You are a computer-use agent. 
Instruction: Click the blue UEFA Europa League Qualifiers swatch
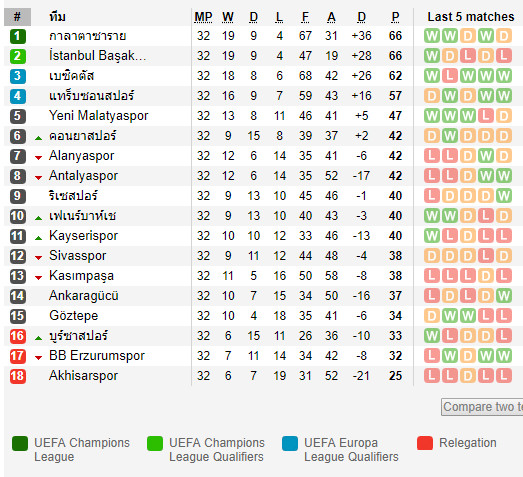290,444
